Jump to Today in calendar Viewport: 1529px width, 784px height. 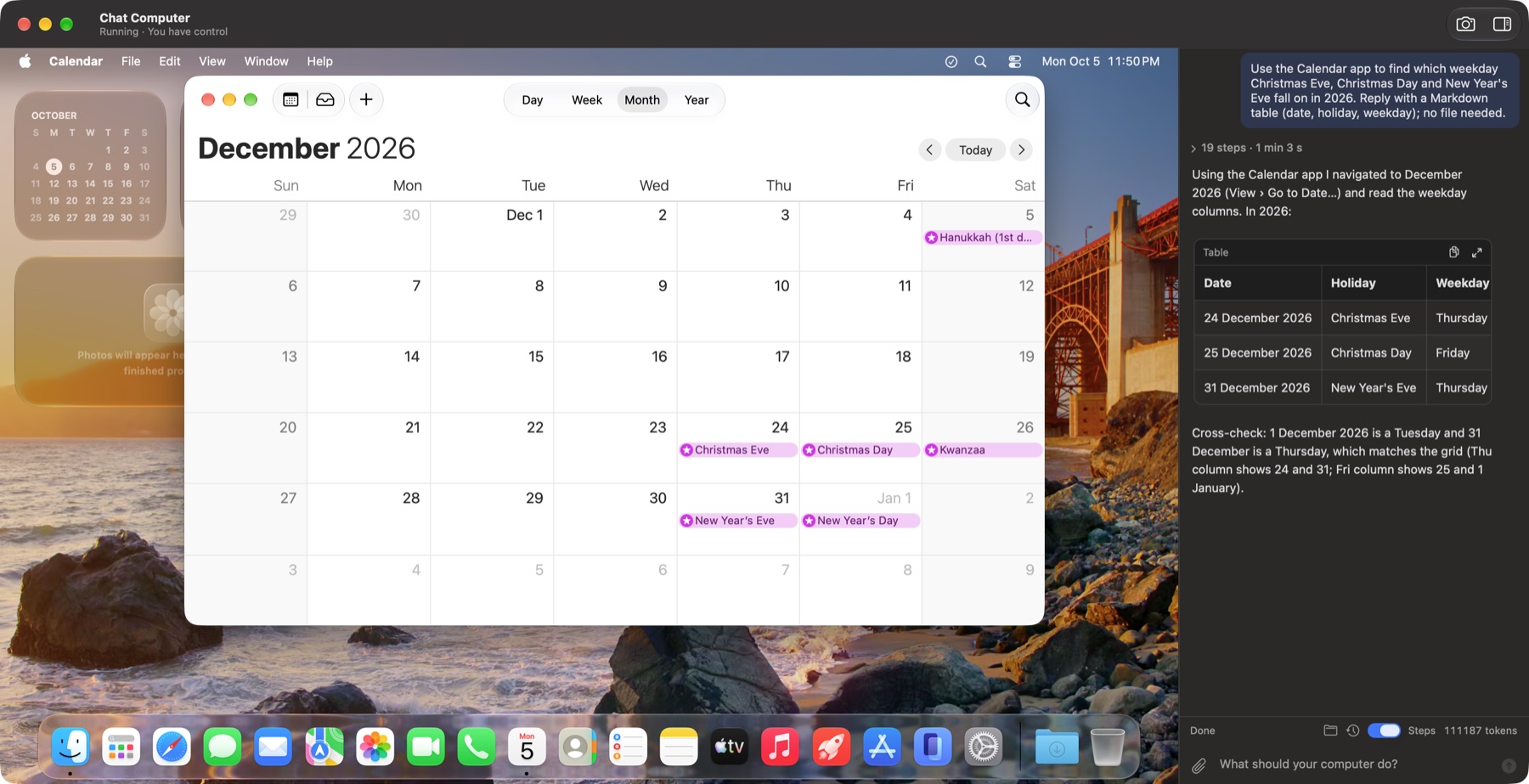point(975,149)
